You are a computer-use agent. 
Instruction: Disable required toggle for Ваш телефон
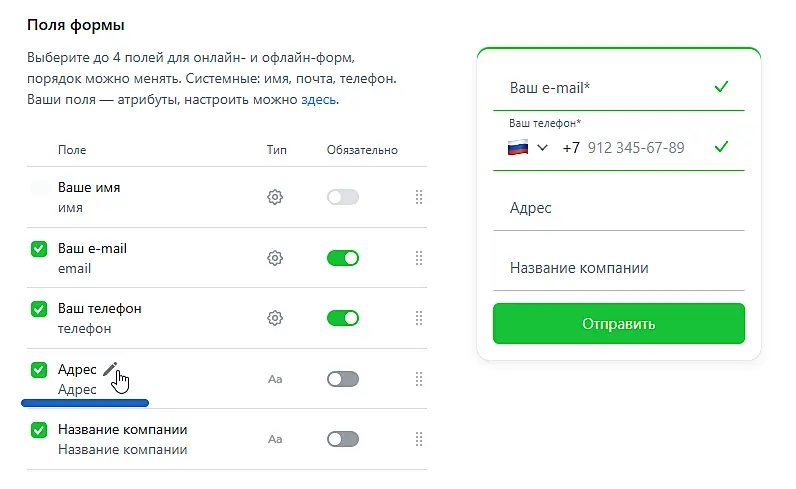coord(342,318)
